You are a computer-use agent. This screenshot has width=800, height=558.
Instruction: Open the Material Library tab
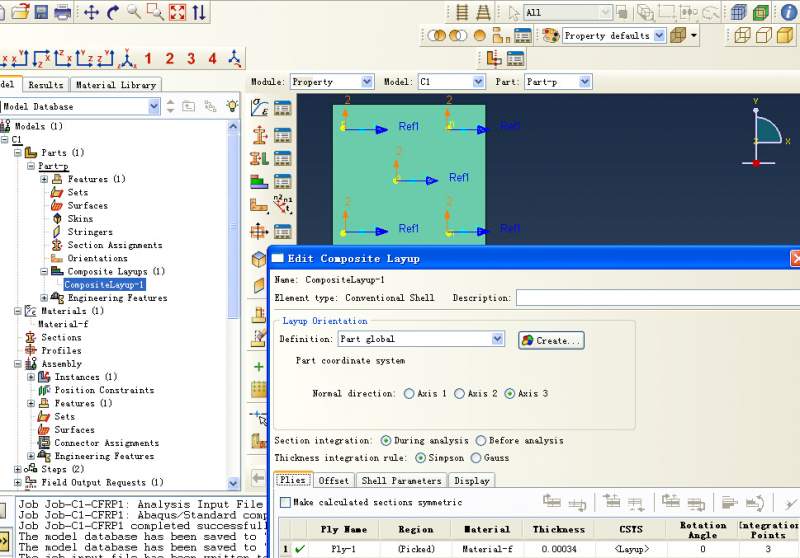[116, 85]
